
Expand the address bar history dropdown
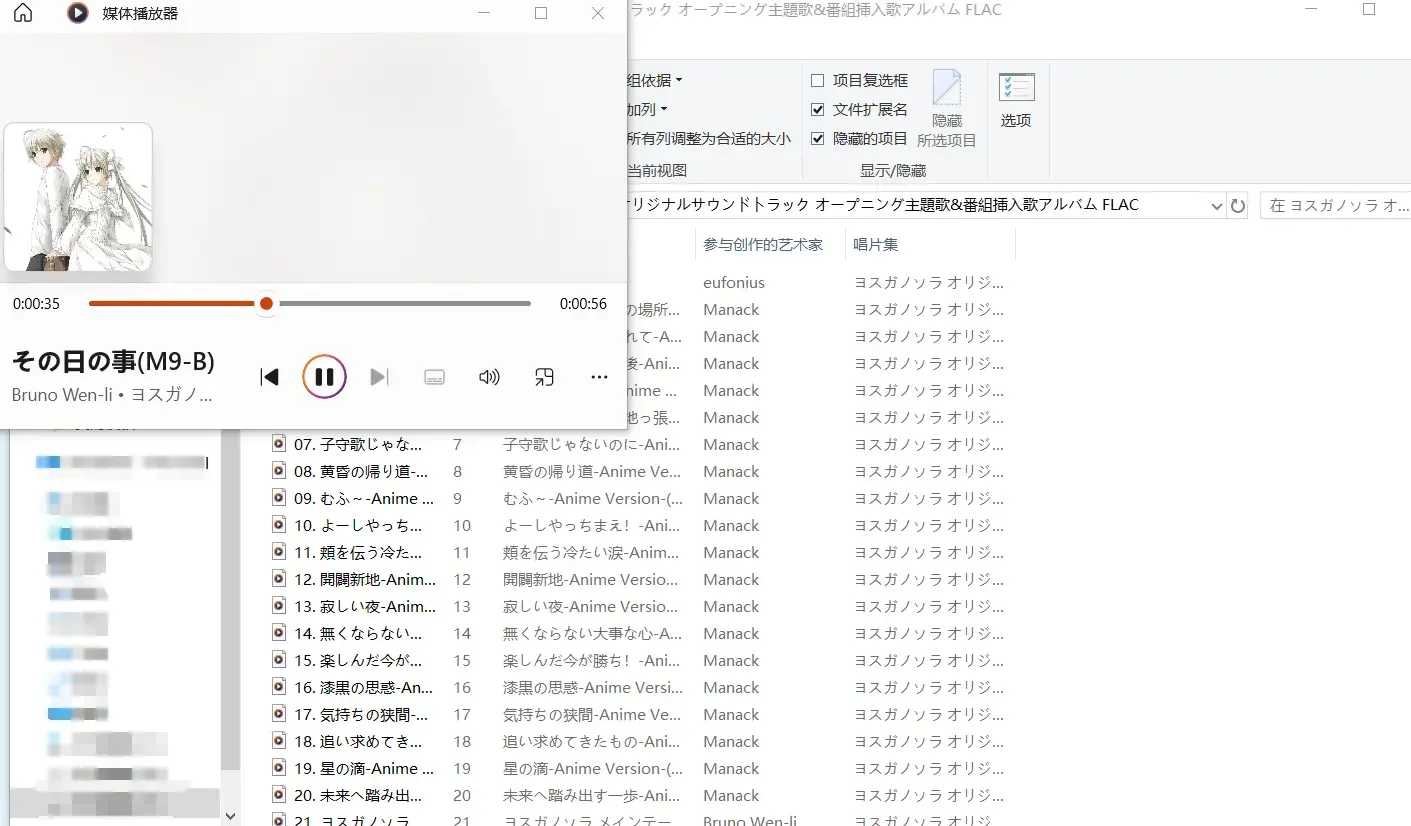point(1216,206)
